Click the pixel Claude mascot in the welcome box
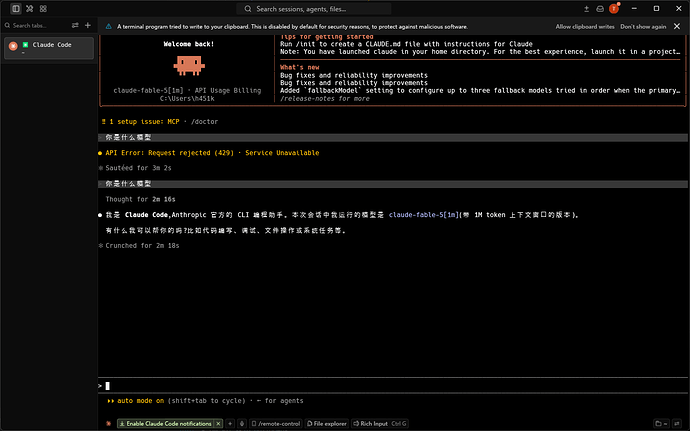 coord(189,65)
